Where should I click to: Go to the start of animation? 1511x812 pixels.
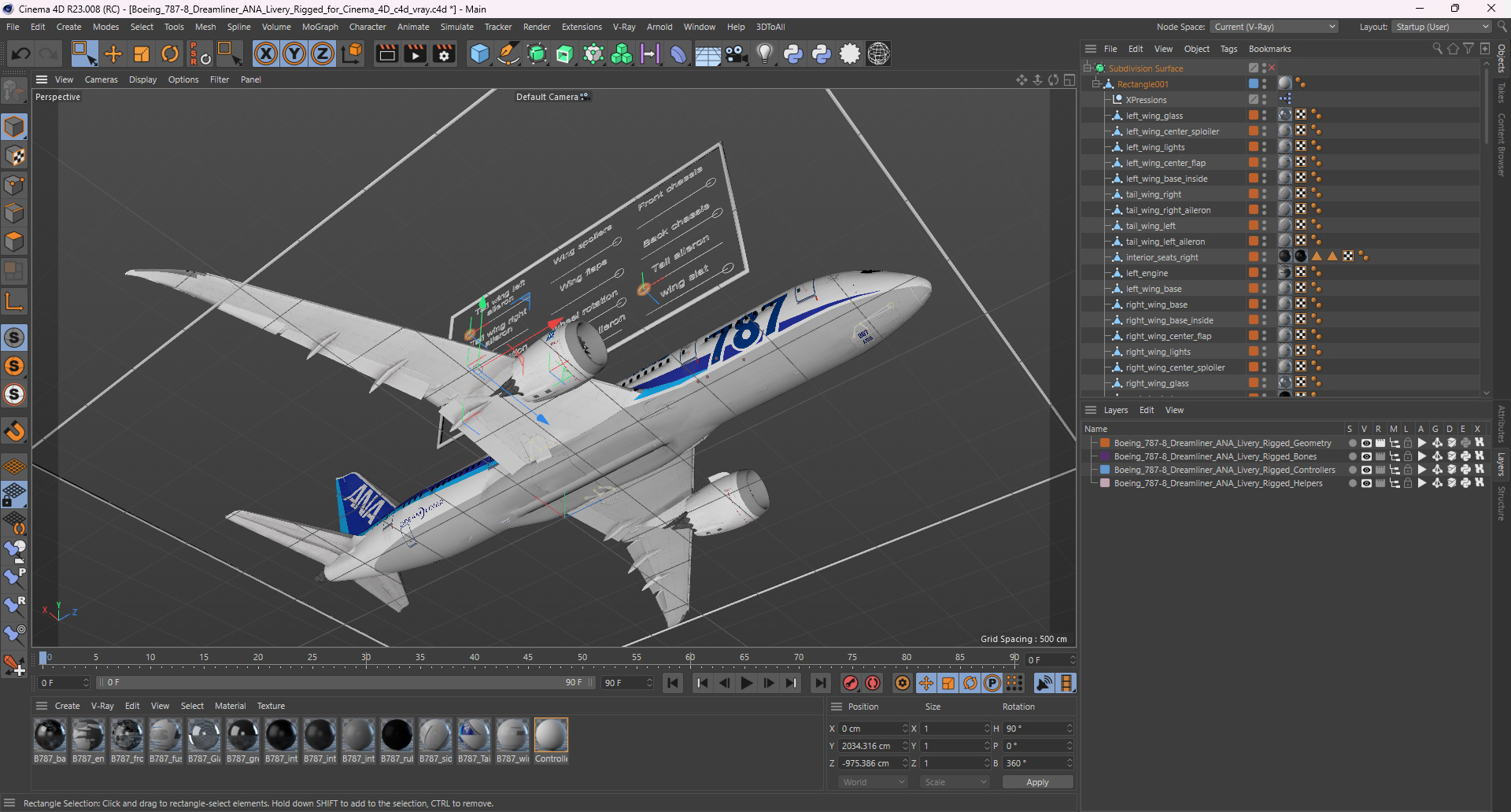click(x=673, y=683)
